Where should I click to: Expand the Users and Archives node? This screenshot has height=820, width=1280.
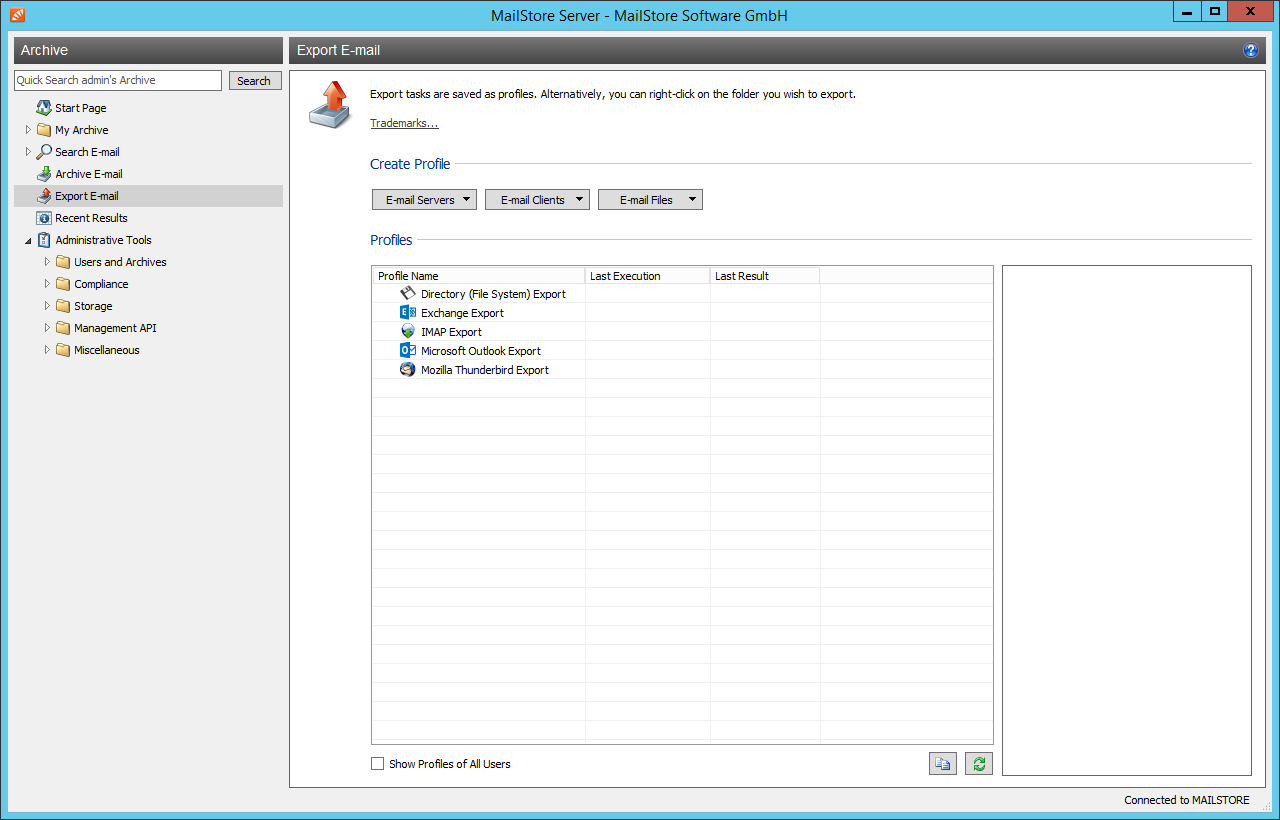click(47, 262)
